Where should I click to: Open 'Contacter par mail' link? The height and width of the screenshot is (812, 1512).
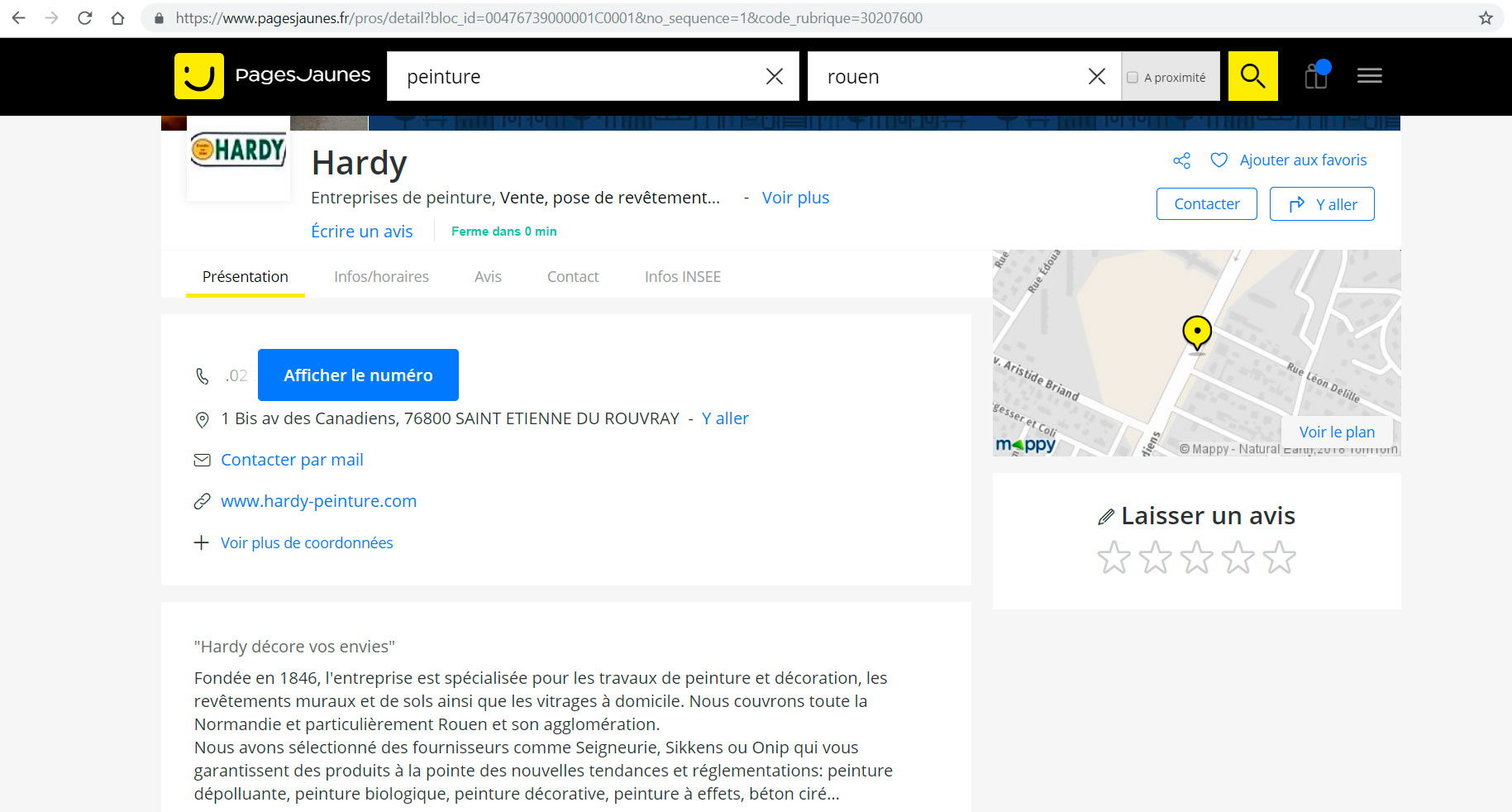292,460
